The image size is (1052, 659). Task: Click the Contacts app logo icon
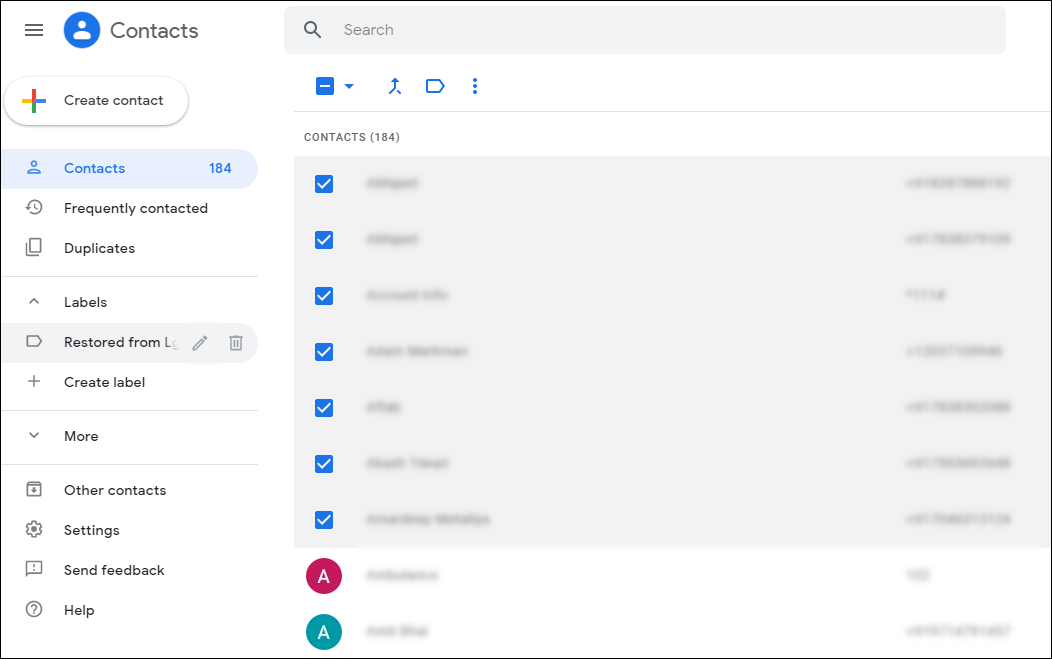click(81, 30)
